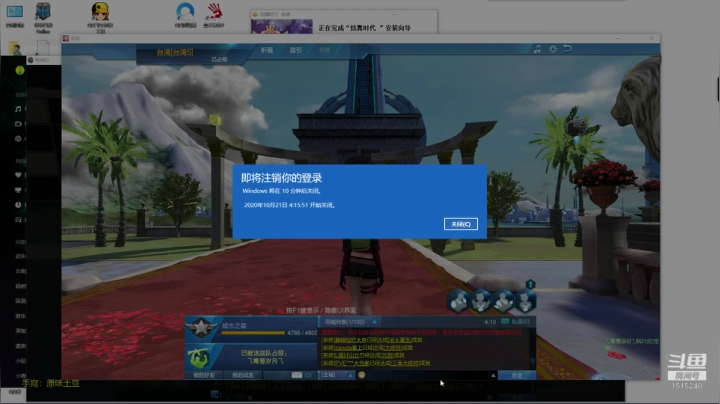This screenshot has width=720, height=404.
Task: Open the mail envelope icon
Action: point(297,375)
